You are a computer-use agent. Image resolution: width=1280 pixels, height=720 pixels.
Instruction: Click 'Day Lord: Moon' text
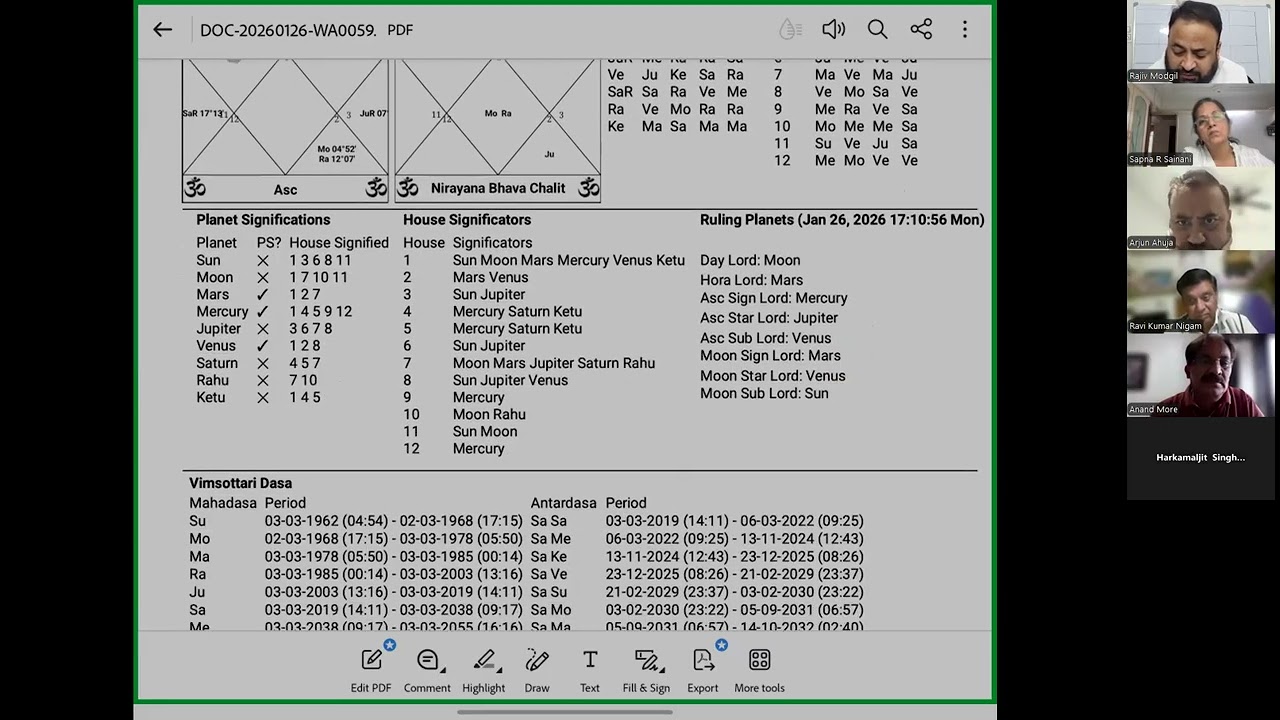pos(750,260)
